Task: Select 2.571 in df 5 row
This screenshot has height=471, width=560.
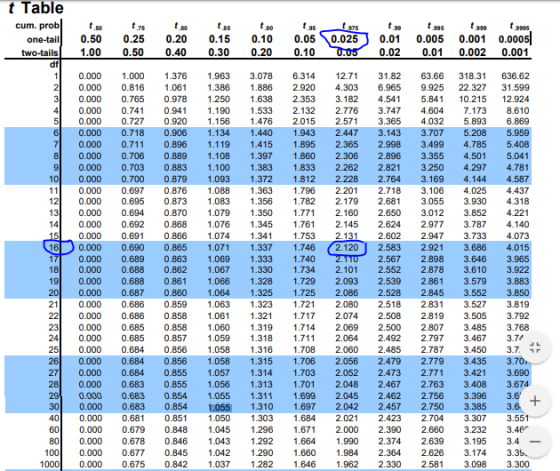Action: click(x=346, y=121)
